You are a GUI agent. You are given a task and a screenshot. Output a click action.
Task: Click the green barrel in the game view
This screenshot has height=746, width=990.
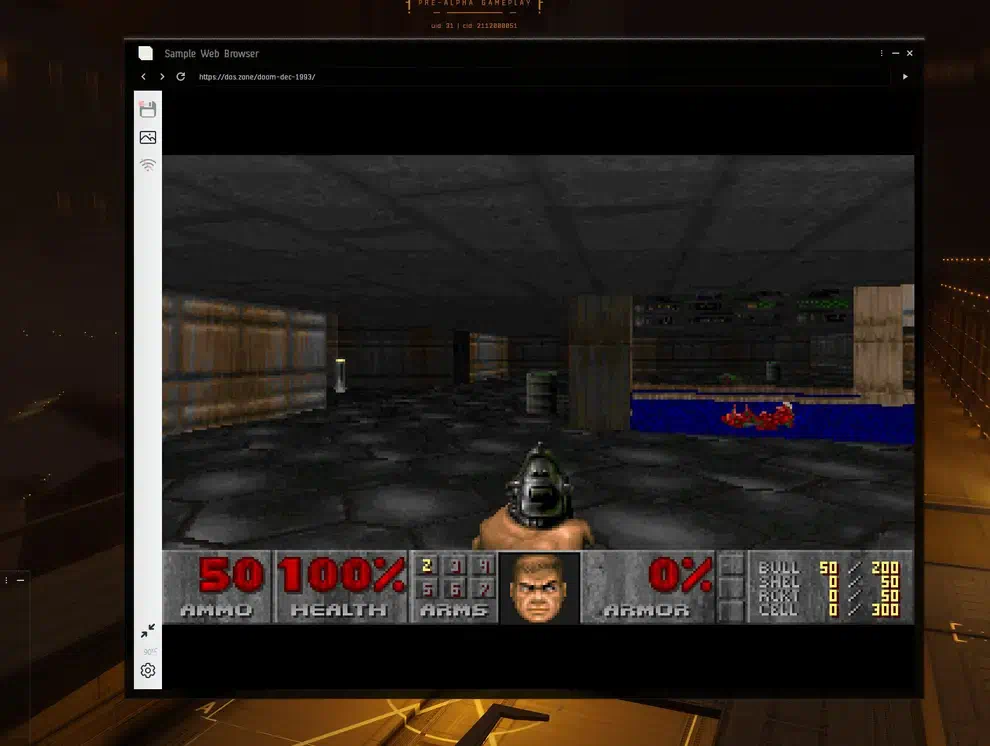(x=541, y=393)
